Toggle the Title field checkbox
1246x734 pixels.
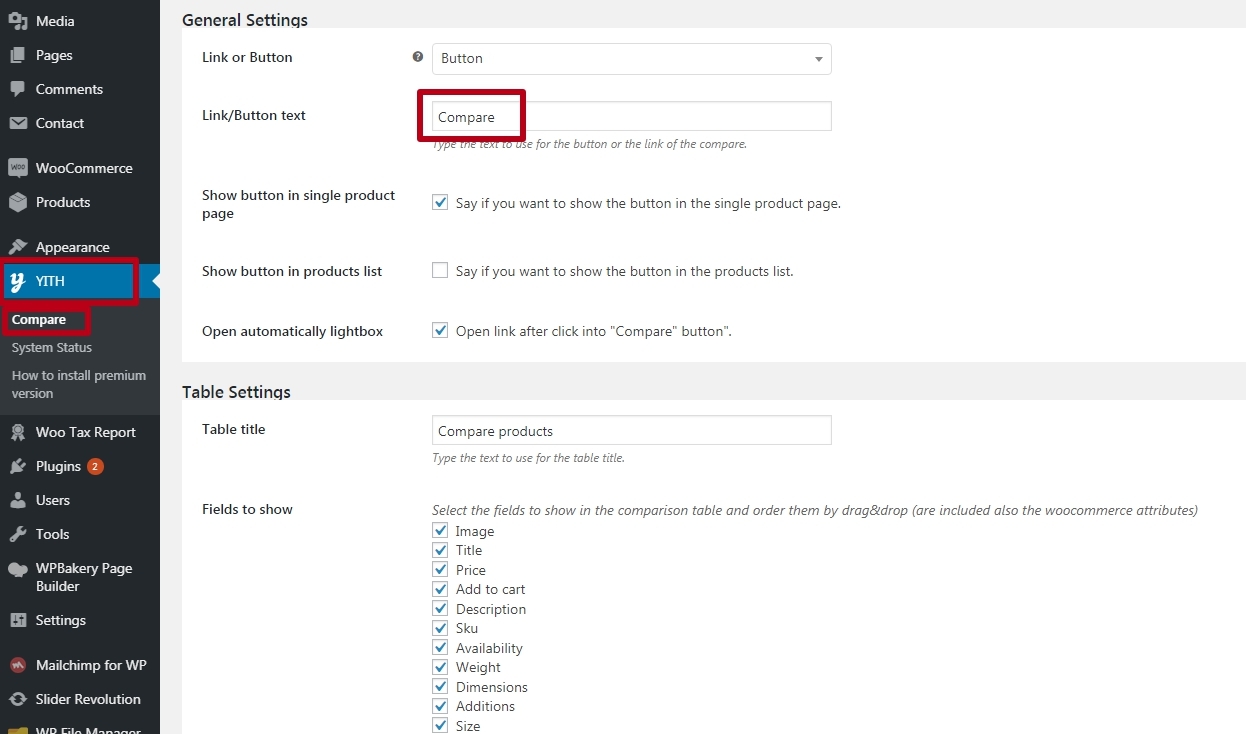440,550
